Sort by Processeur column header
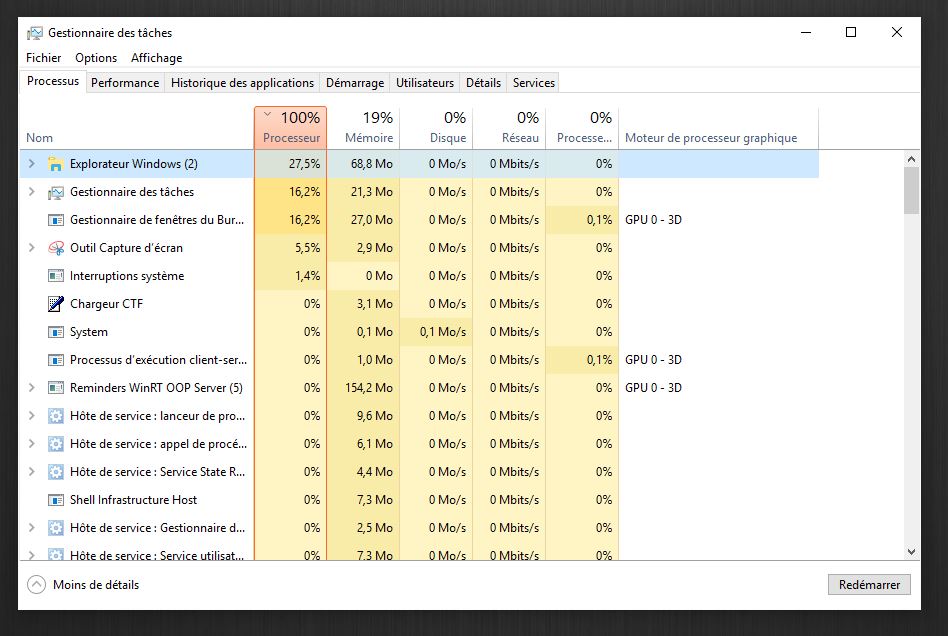 [x=291, y=128]
